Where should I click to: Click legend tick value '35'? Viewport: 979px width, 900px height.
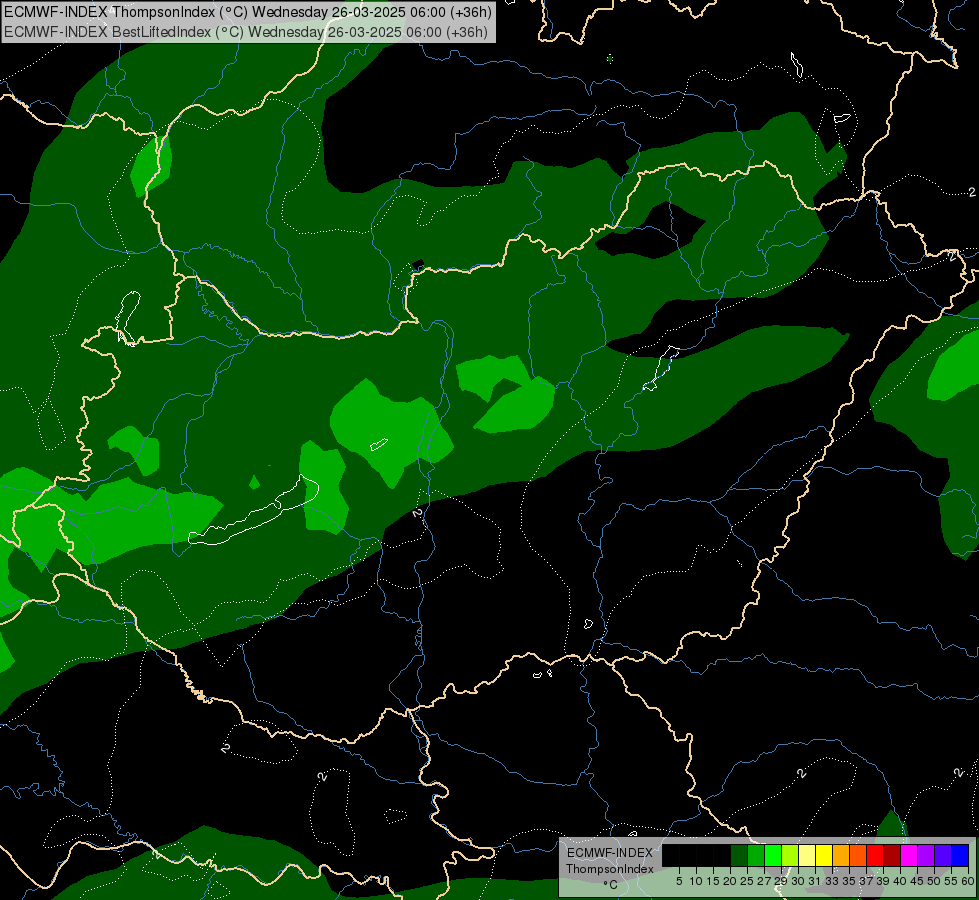tap(849, 881)
